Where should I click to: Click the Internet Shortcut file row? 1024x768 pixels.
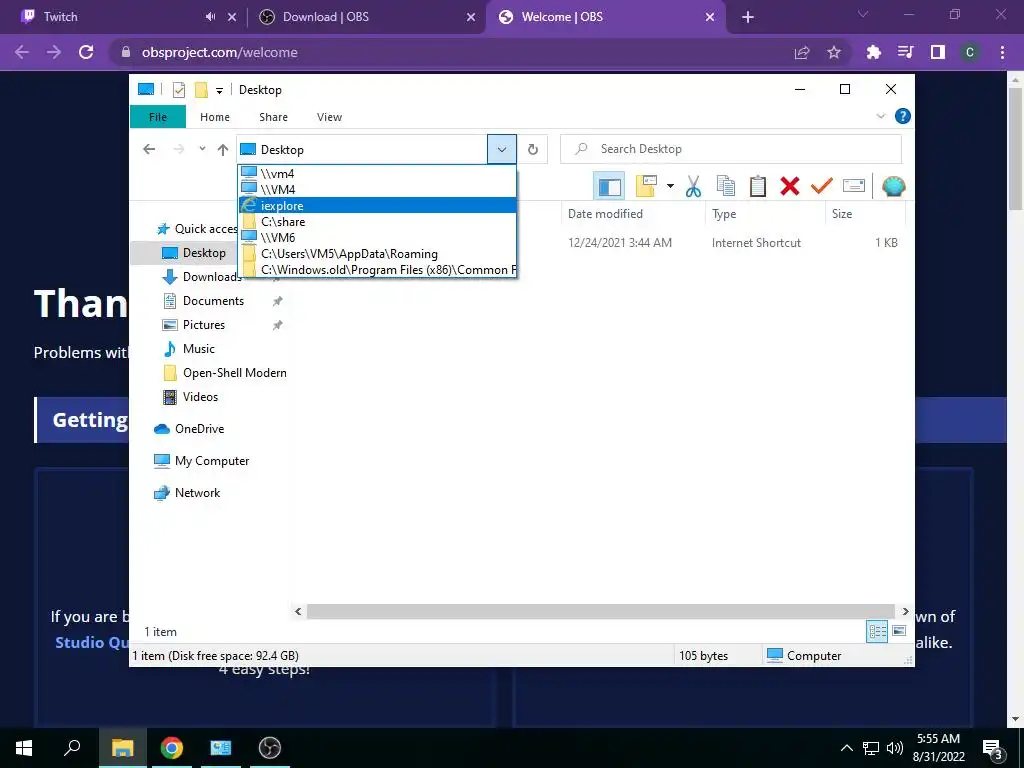coord(733,242)
